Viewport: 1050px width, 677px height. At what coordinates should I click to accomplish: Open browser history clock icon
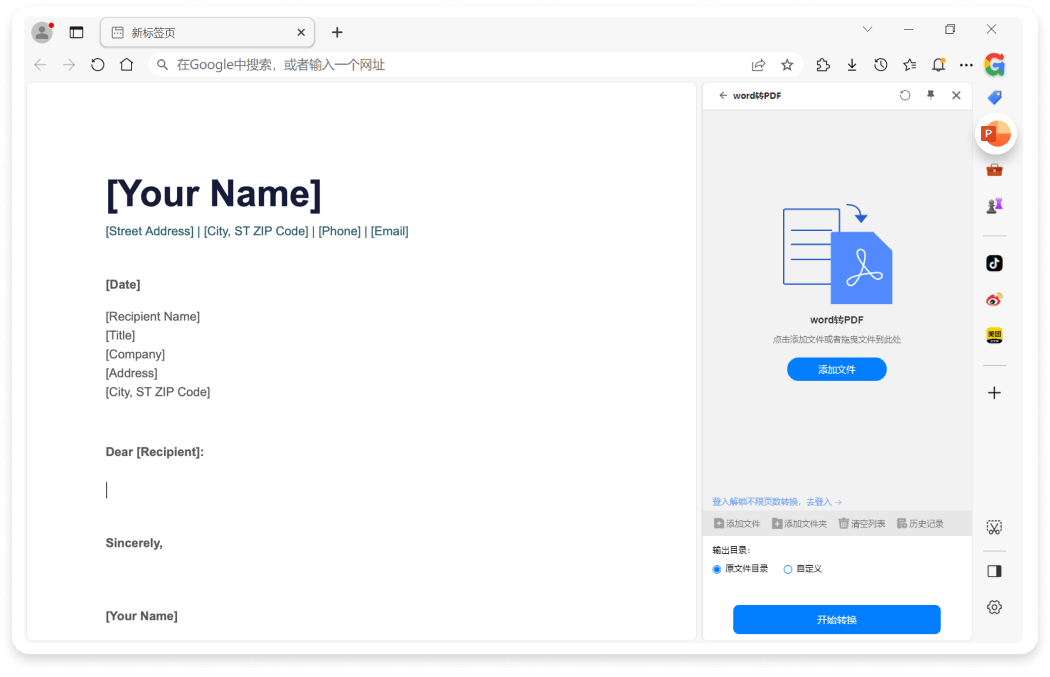(880, 65)
